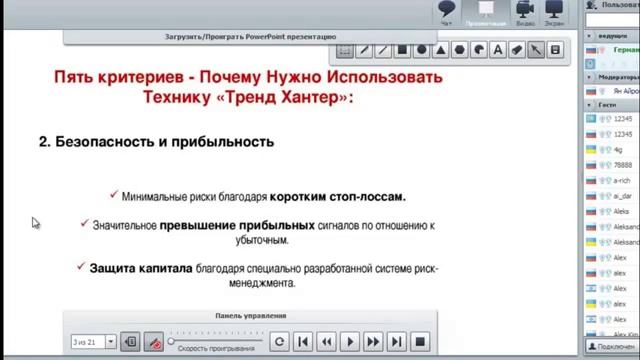
Task: Click the bold text Защита капитала
Action: (141, 269)
